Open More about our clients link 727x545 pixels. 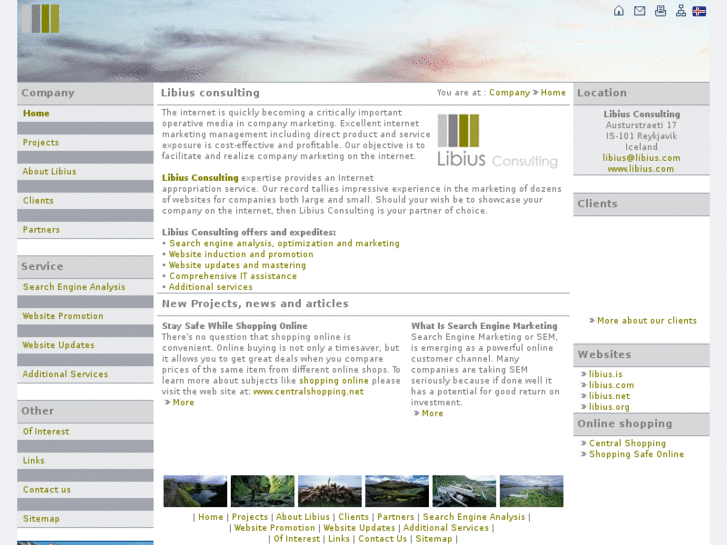pos(647,321)
